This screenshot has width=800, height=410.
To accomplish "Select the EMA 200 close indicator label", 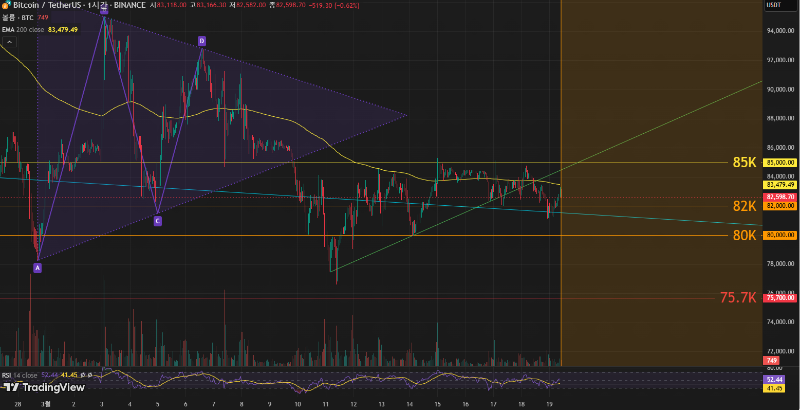I will [x=22, y=30].
